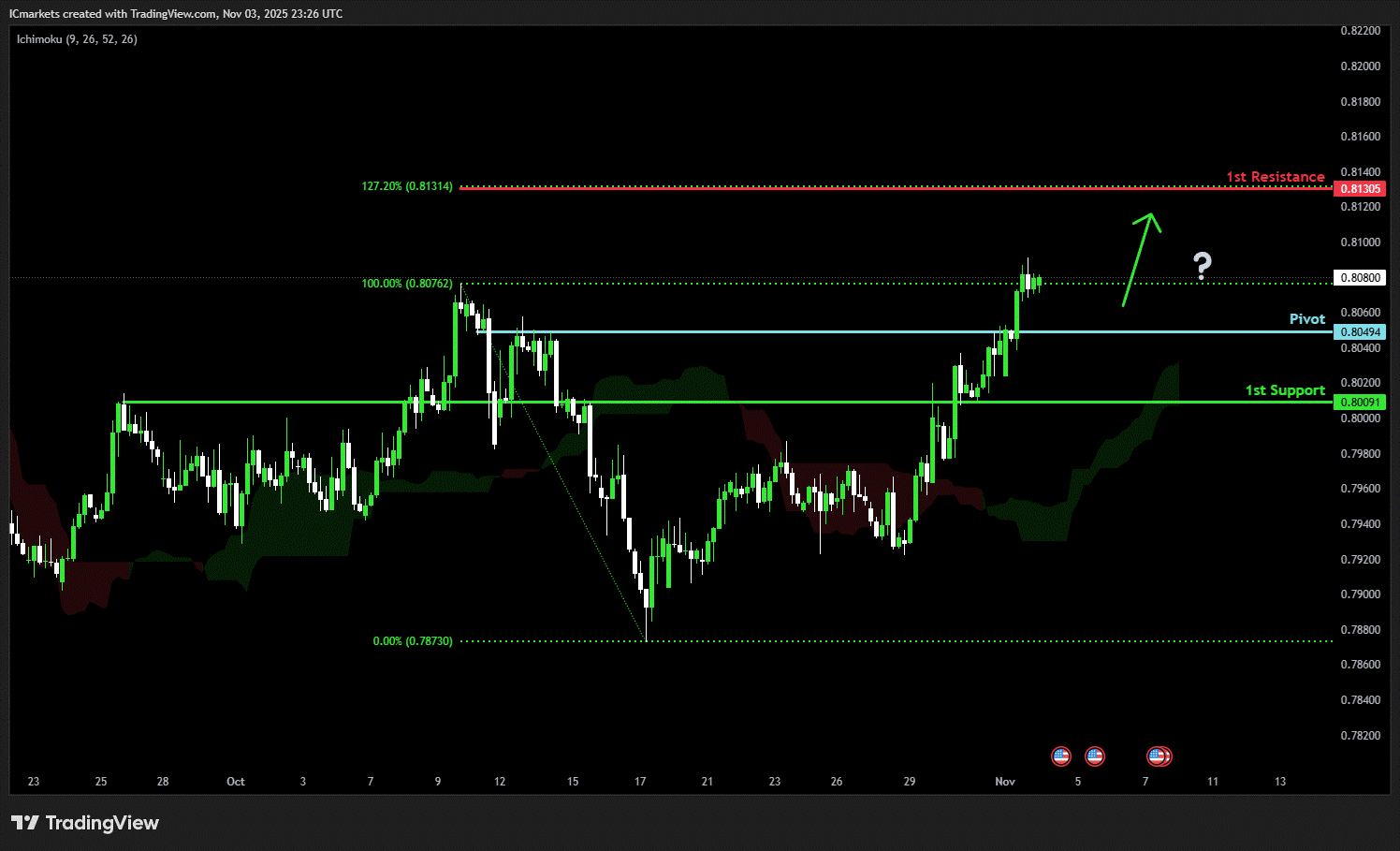The height and width of the screenshot is (851, 1400).
Task: Click the white question mark on the chart
Action: (1203, 267)
